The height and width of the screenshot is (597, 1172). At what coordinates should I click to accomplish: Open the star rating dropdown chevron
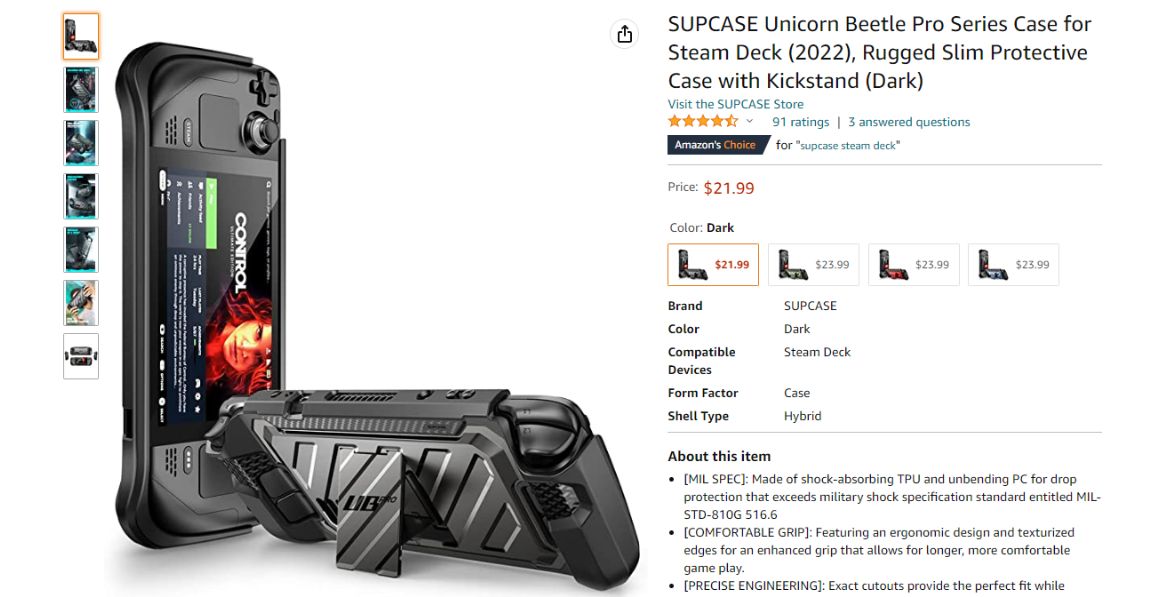click(749, 122)
